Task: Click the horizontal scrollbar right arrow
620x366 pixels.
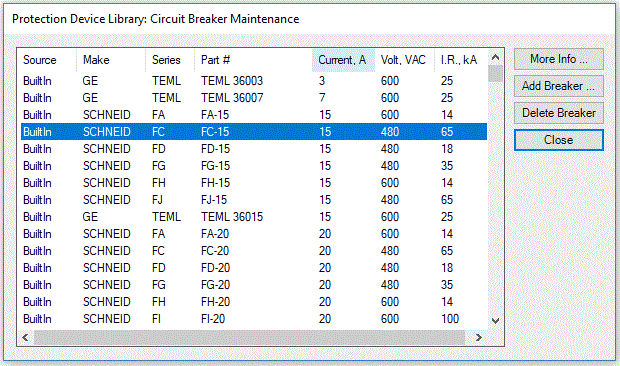Action: pyautogui.click(x=479, y=338)
